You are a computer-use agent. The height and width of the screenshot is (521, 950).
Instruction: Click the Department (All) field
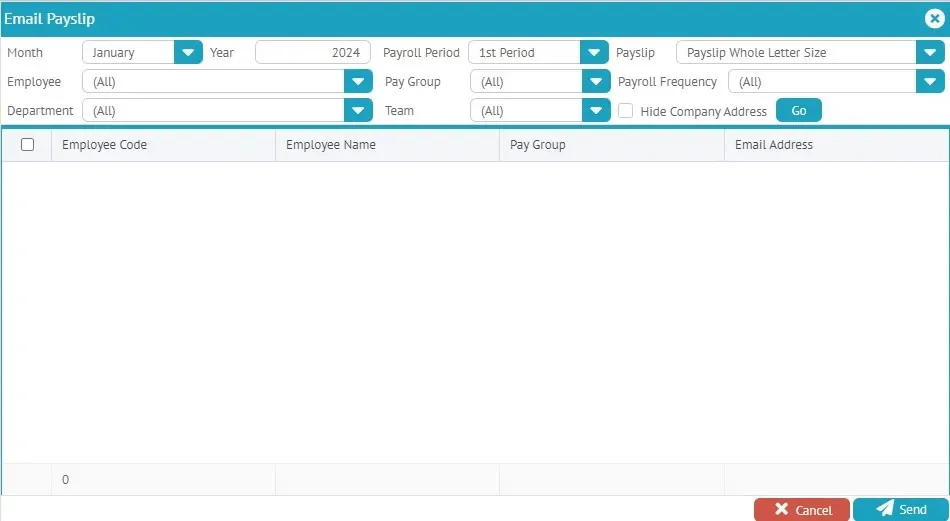[213, 110]
